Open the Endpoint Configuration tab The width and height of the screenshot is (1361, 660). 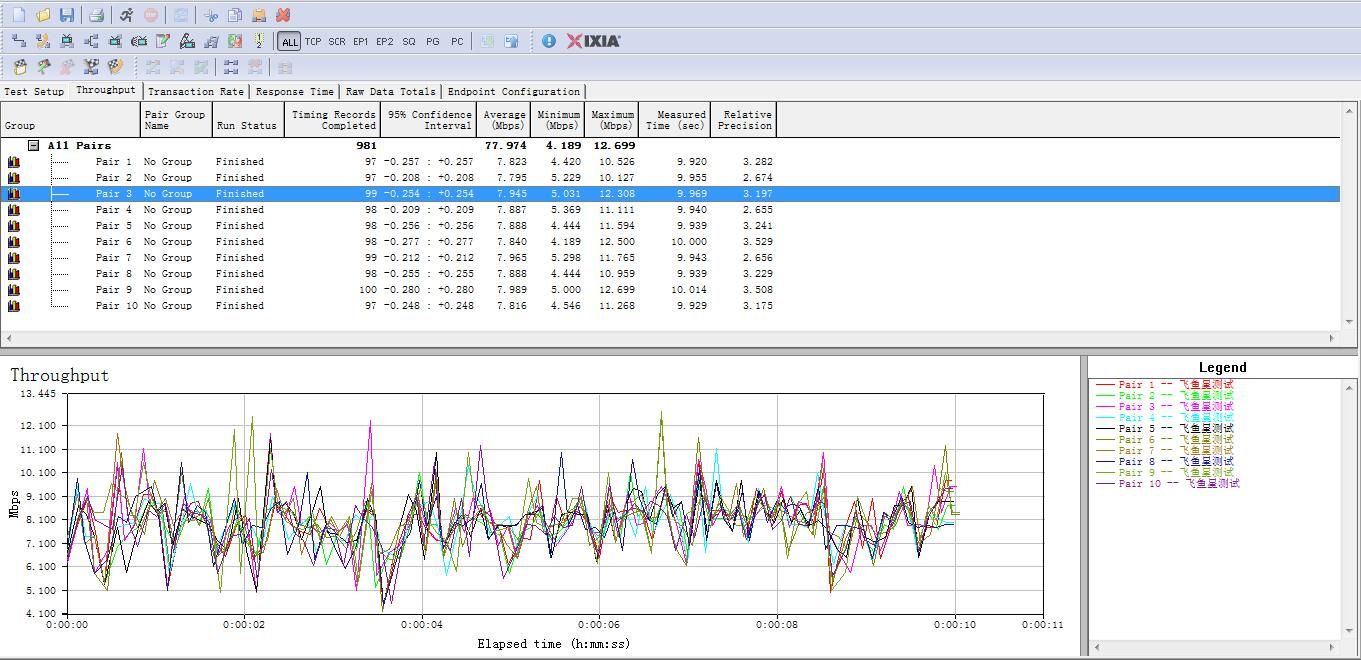pyautogui.click(x=514, y=91)
